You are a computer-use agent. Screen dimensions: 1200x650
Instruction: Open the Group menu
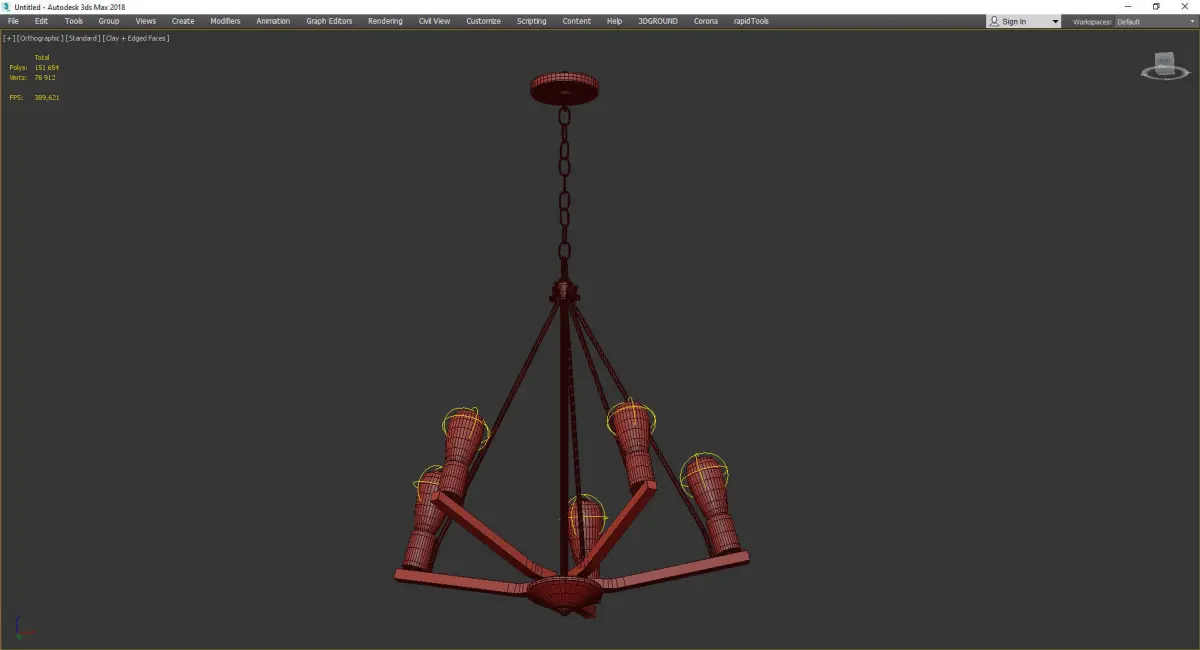tap(109, 21)
